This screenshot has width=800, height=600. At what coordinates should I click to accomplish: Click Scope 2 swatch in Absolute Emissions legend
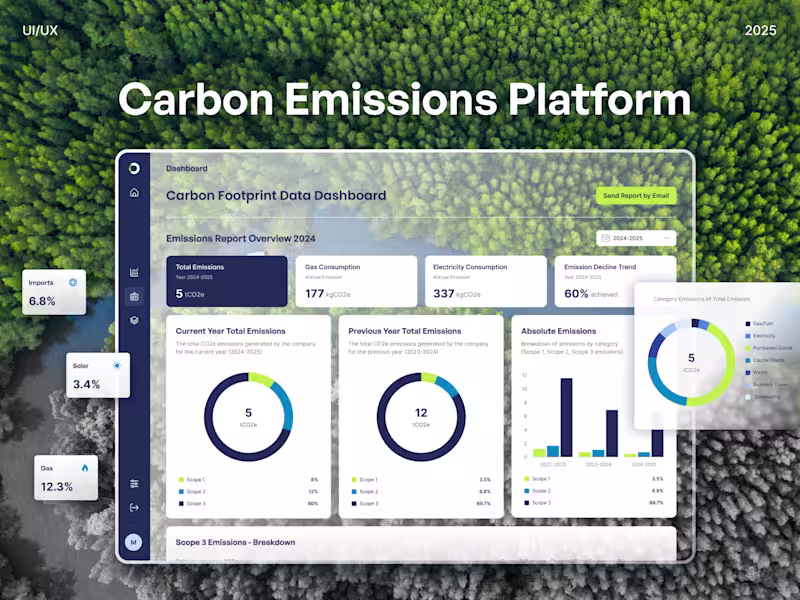(527, 491)
